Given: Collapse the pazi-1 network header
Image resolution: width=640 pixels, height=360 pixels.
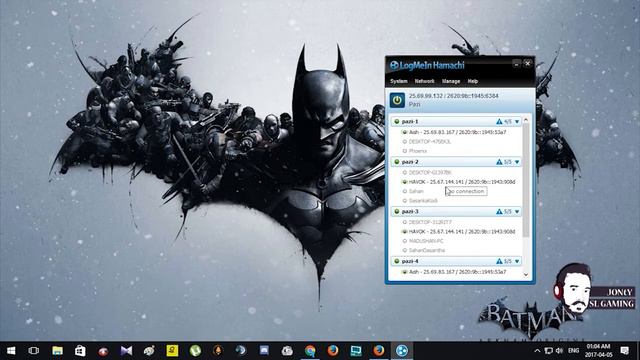Looking at the screenshot, I should click(x=456, y=122).
